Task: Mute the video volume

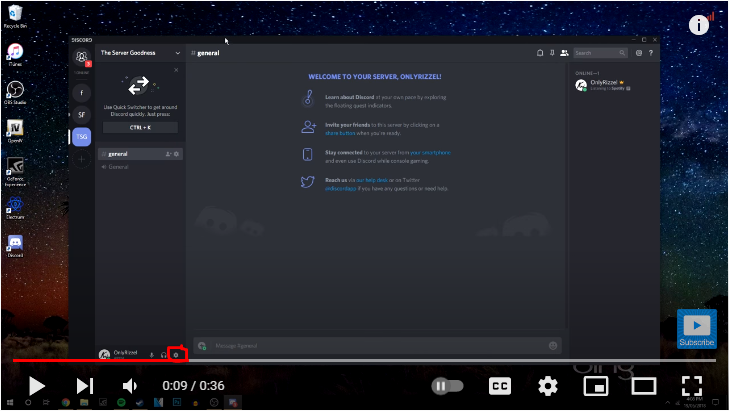Action: click(x=130, y=386)
